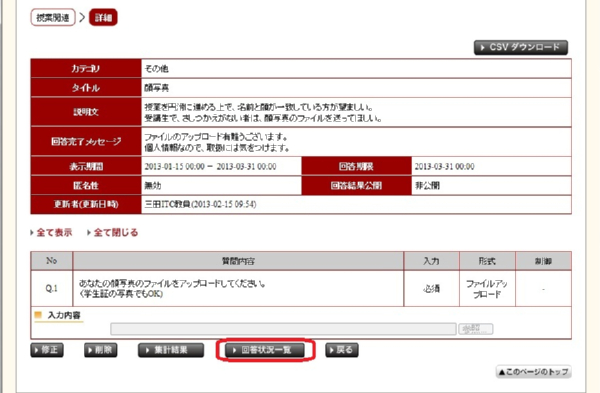This screenshot has width=600, height=393.
Task: Collapse all with 全て閉じる link
Action: 112,232
